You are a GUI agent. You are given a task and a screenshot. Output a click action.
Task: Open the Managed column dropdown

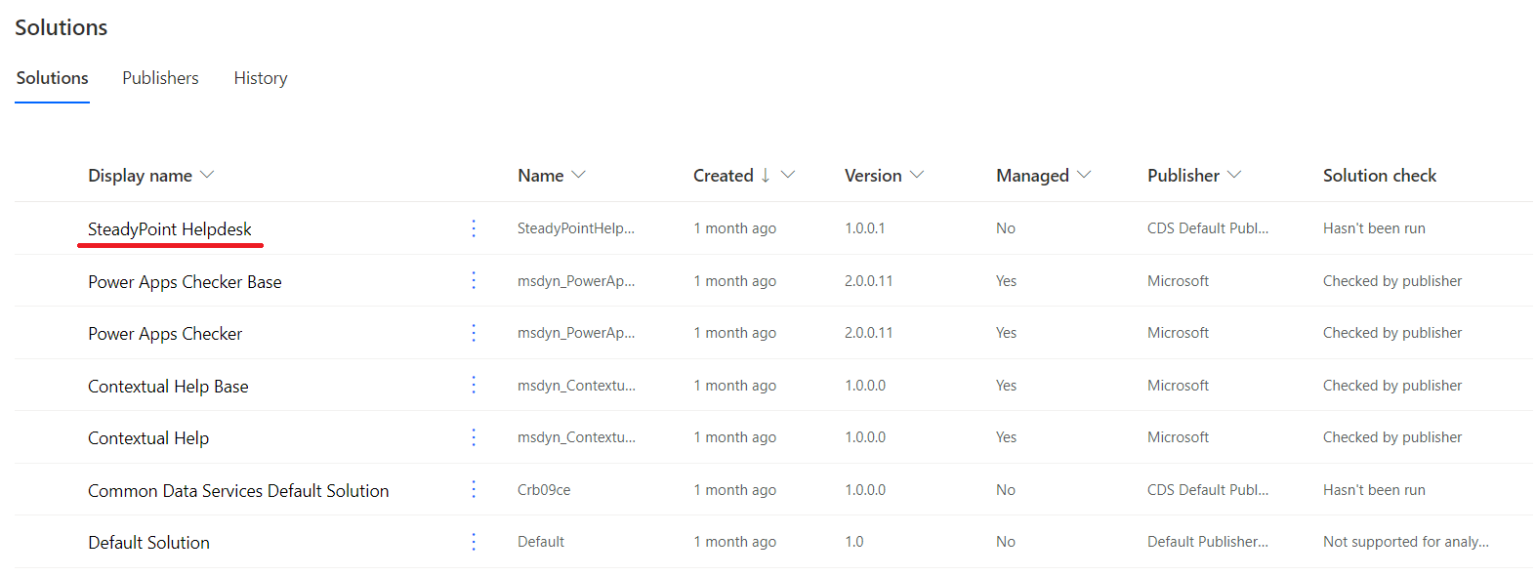pos(1087,175)
